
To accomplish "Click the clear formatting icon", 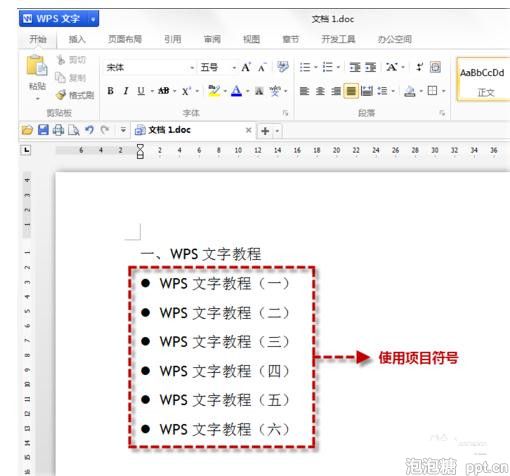I will [x=283, y=67].
